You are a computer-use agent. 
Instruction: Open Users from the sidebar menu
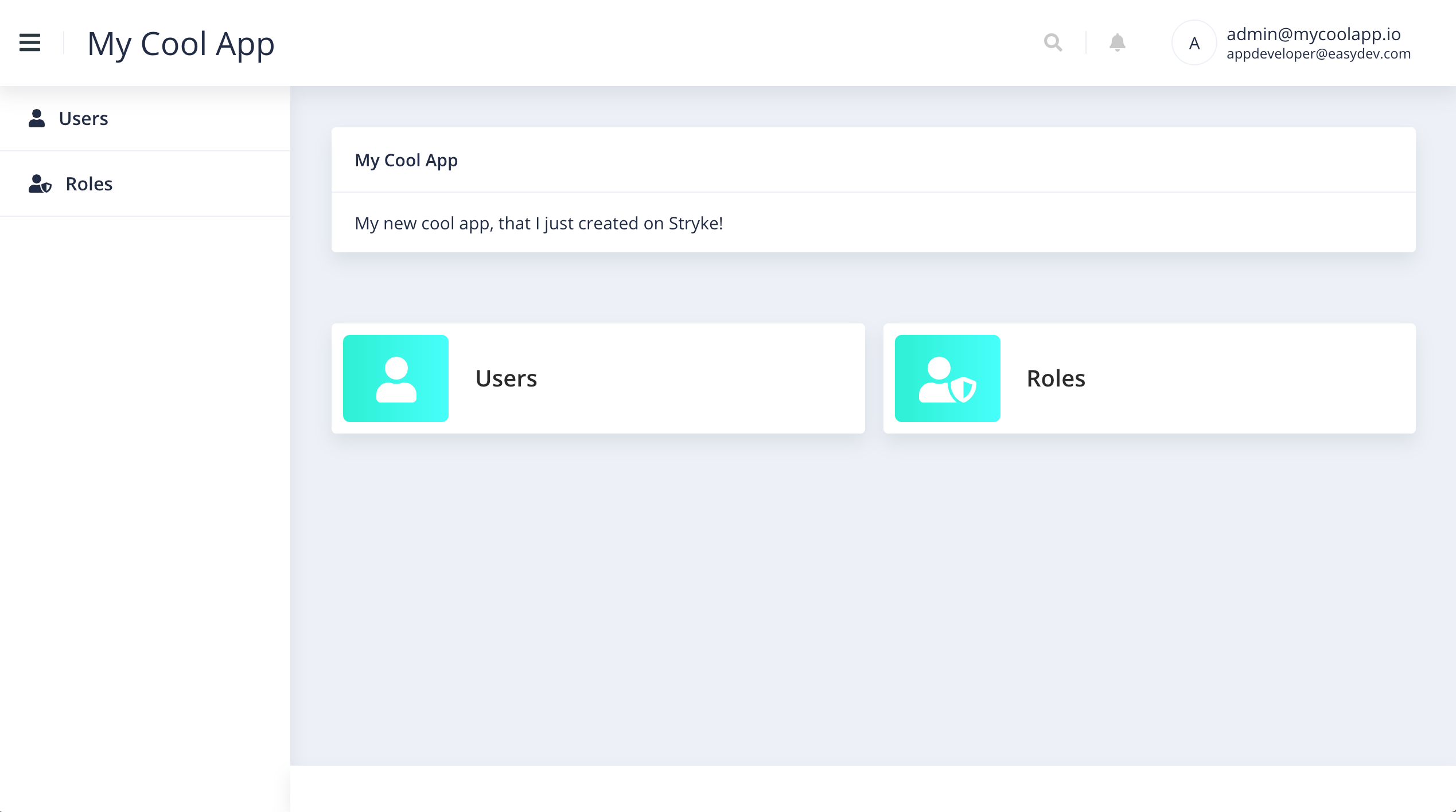tap(145, 119)
